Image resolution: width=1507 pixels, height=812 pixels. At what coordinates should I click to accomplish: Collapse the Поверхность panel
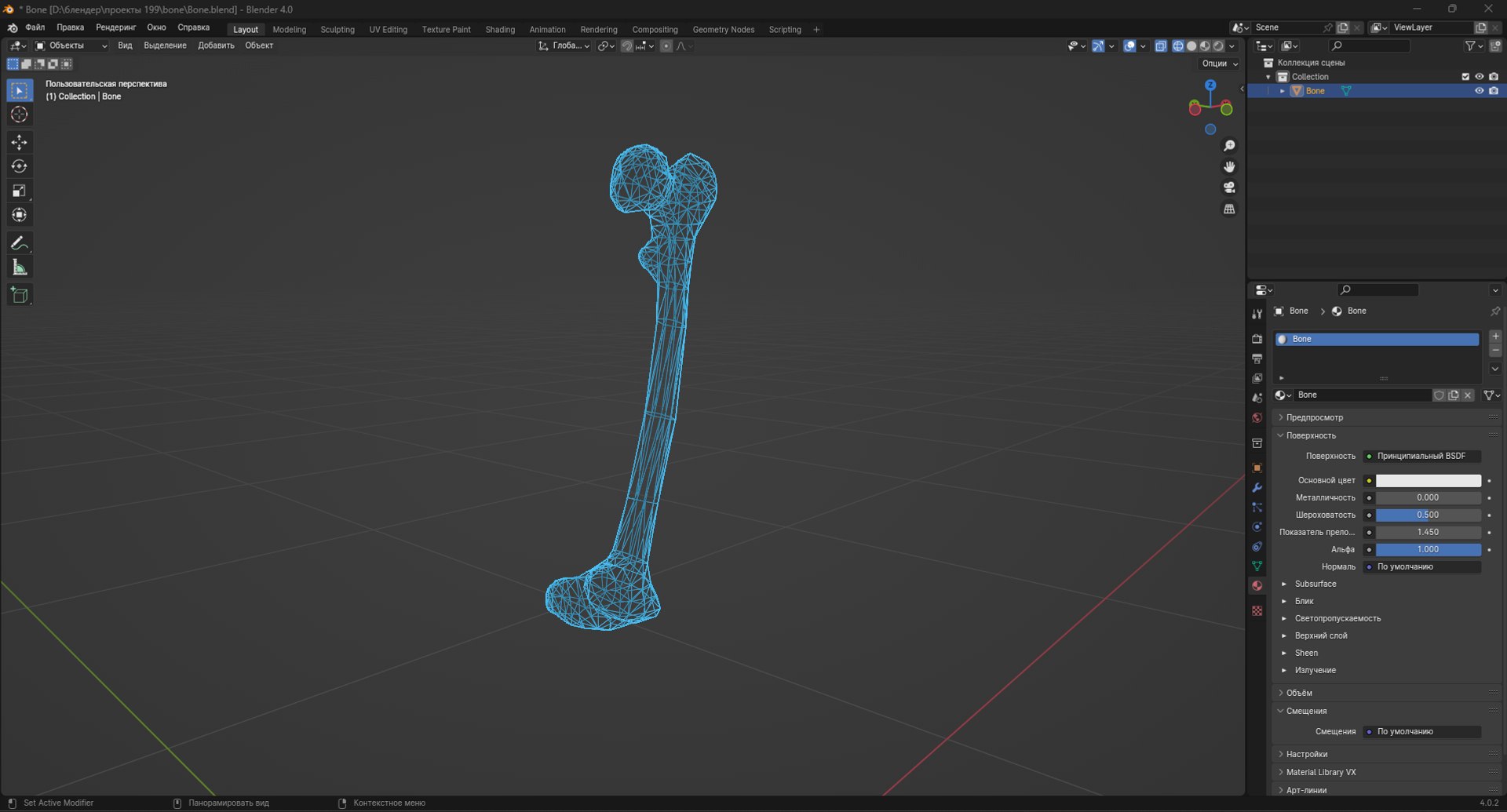click(1311, 435)
